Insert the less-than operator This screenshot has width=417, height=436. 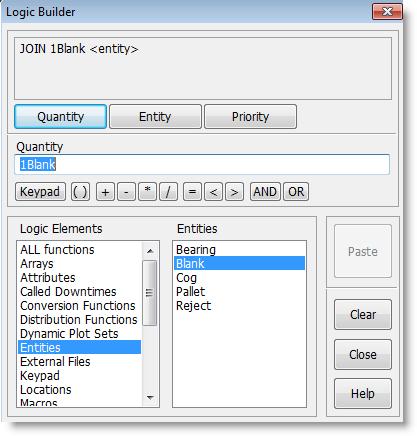[213, 192]
